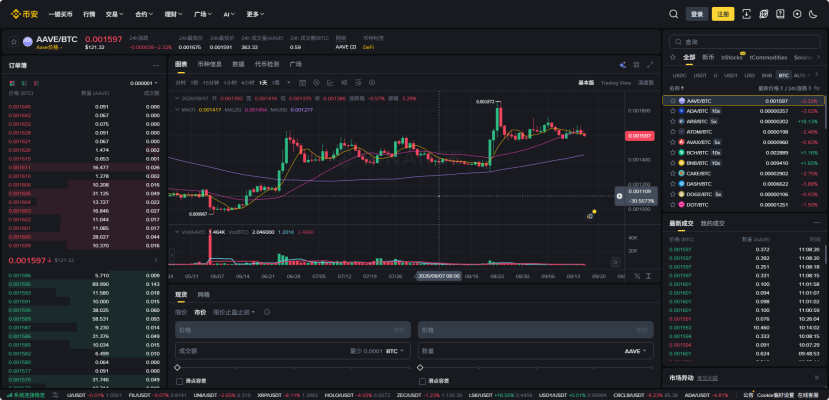
Task: Open the order book precision 0.000001 dropdown
Action: tap(144, 83)
